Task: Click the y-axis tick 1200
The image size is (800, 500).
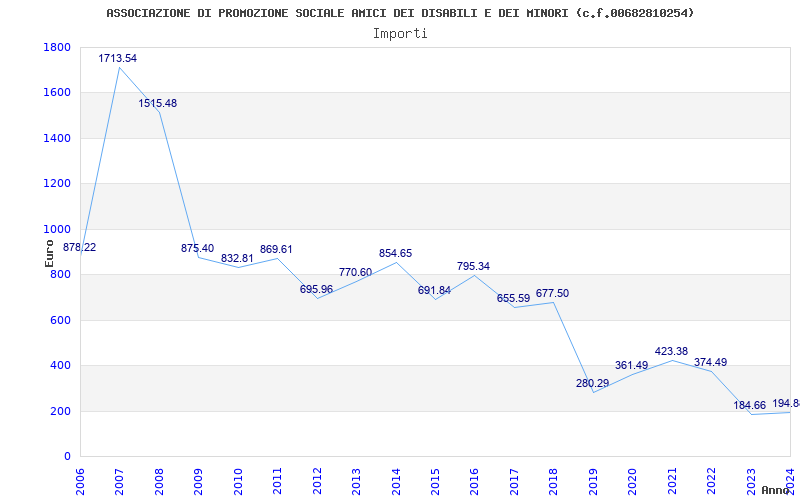Action: pos(57,184)
